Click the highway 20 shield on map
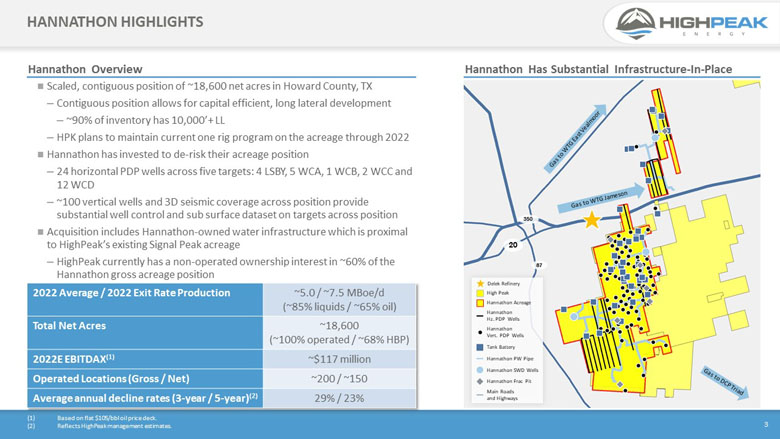The image size is (780, 439). click(x=513, y=245)
